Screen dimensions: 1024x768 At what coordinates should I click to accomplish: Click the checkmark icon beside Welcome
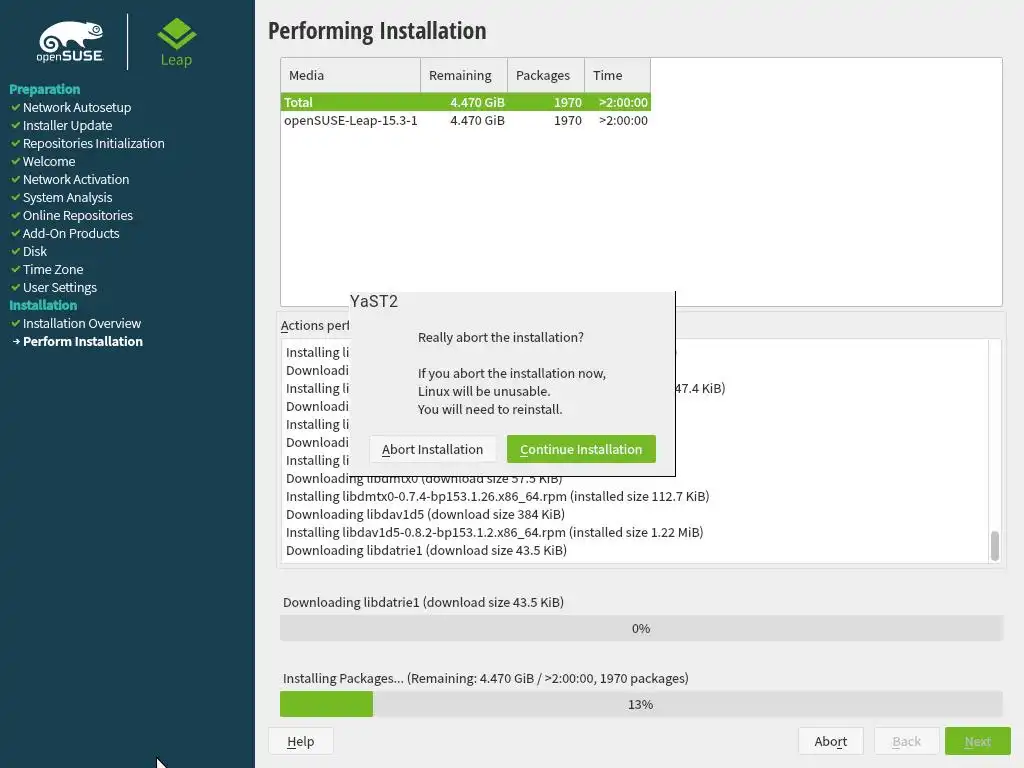pos(16,161)
